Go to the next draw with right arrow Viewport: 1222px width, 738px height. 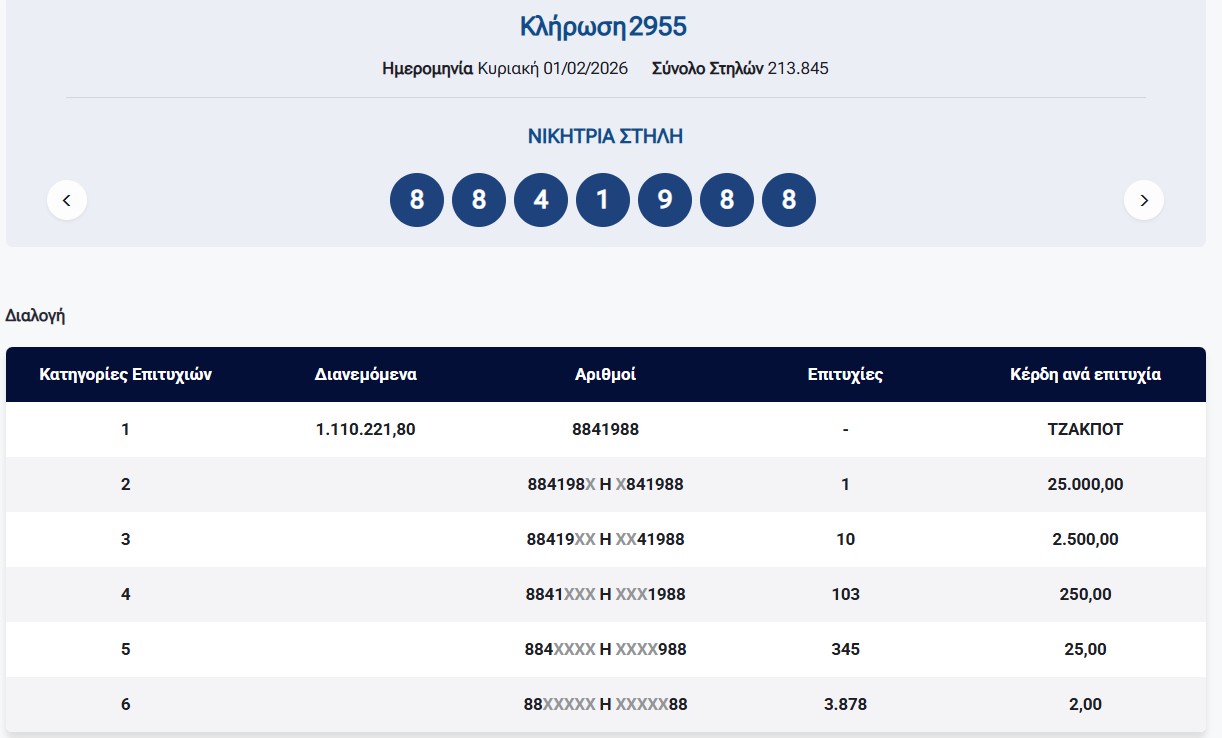1143,200
